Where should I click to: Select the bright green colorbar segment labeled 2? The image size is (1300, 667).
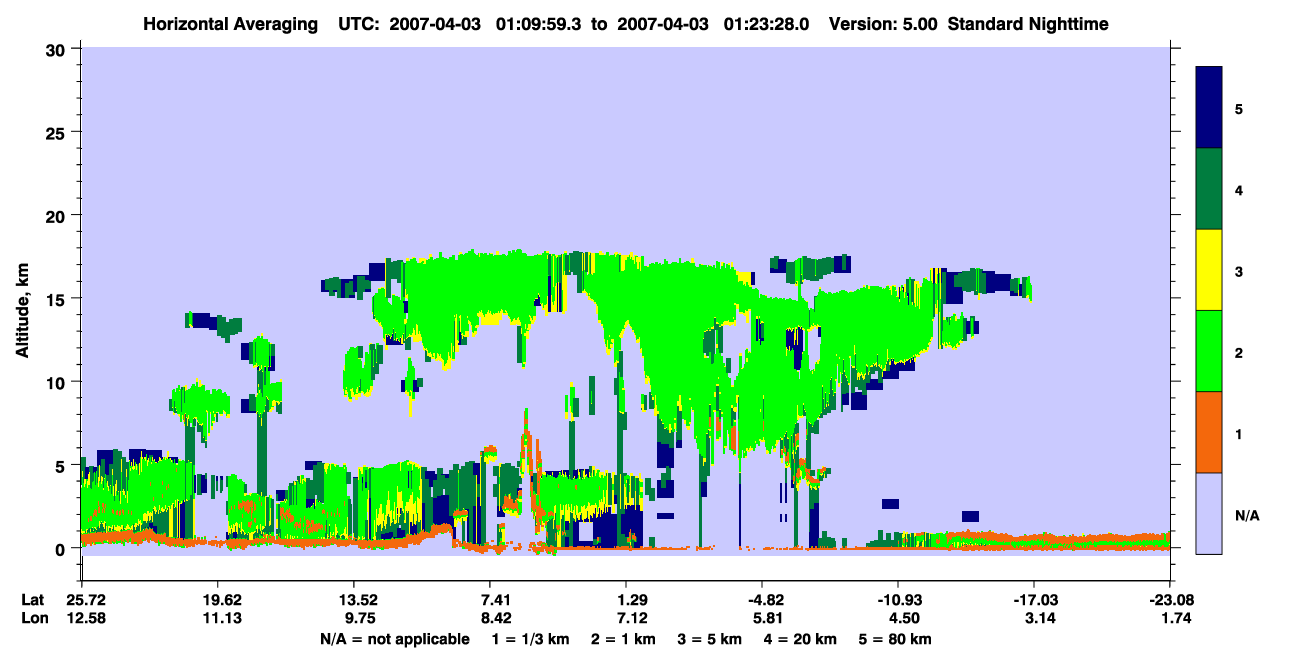(1210, 350)
